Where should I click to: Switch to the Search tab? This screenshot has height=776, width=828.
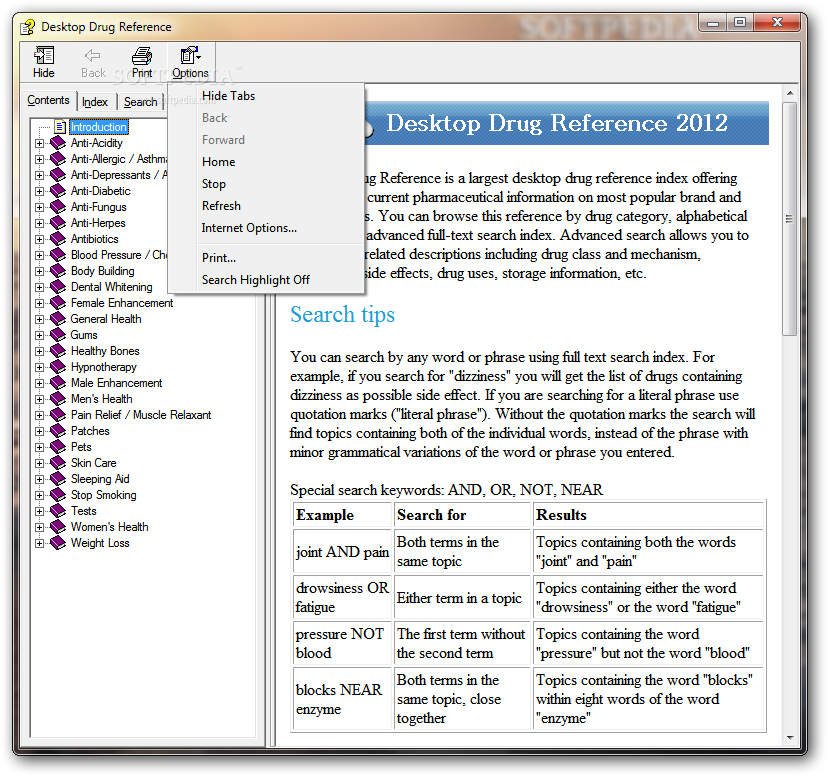pos(140,102)
